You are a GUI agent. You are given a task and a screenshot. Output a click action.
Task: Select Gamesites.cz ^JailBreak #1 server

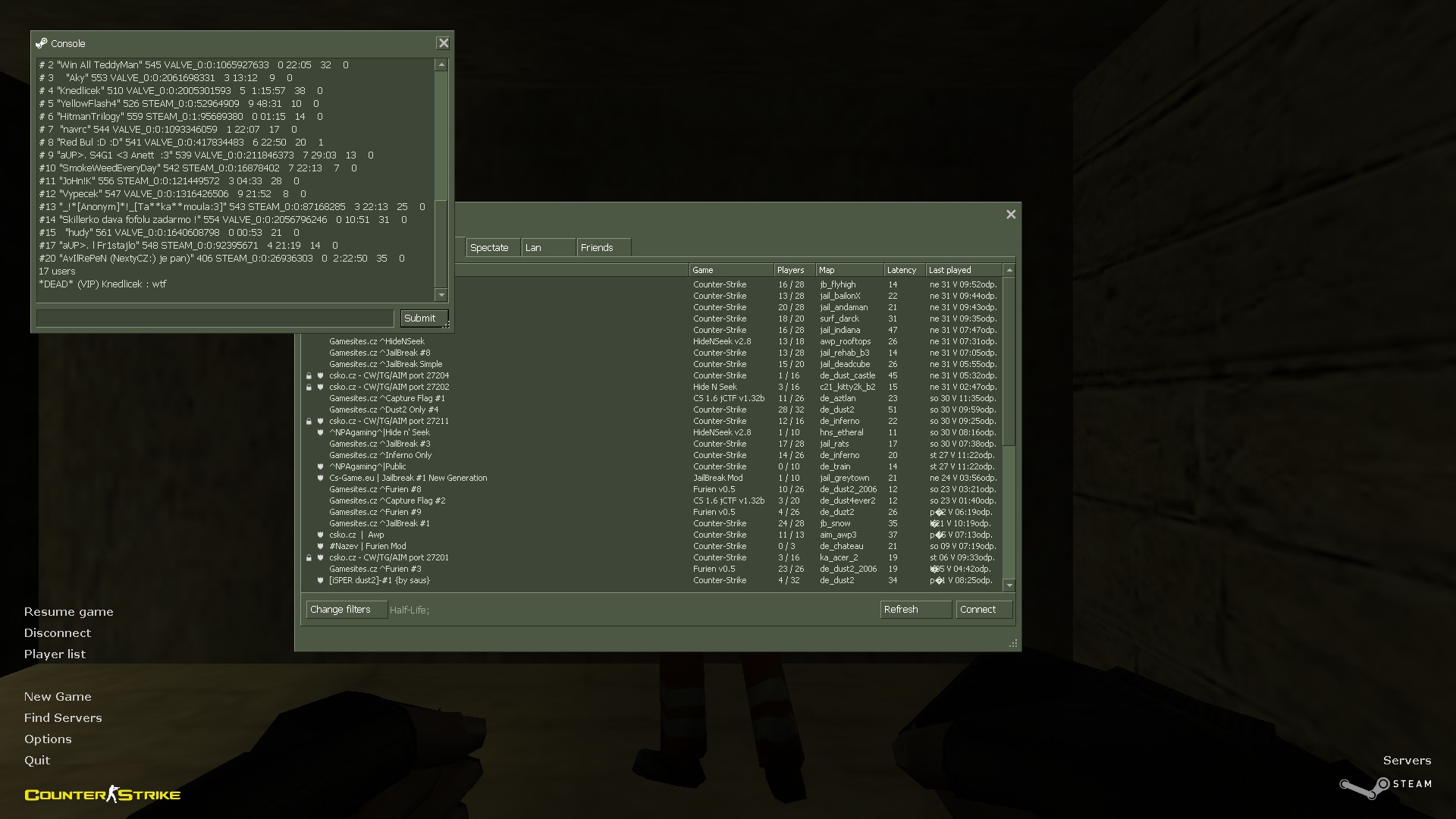click(652, 524)
